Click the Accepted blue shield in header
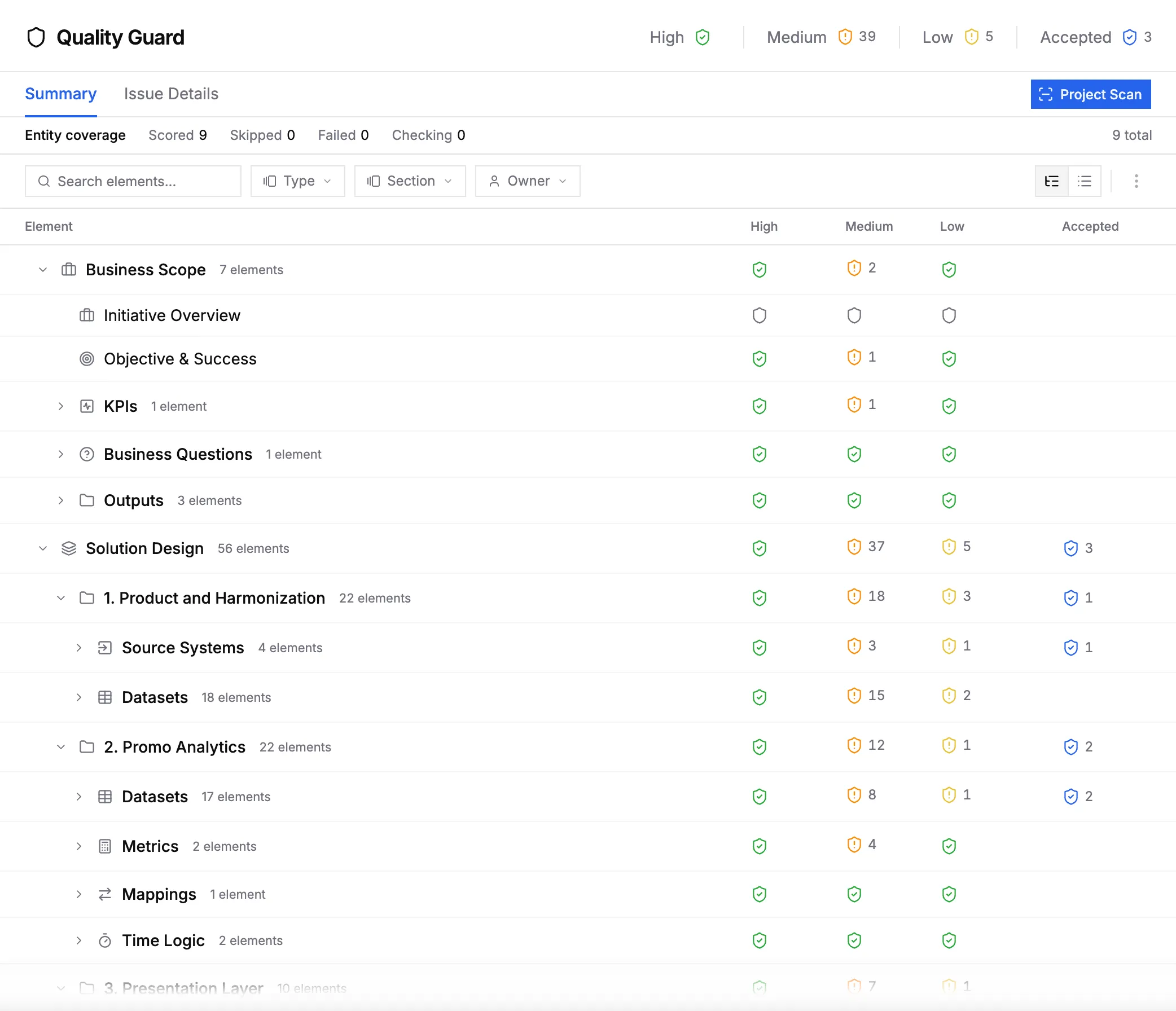The height and width of the screenshot is (1011, 1176). 1130,37
